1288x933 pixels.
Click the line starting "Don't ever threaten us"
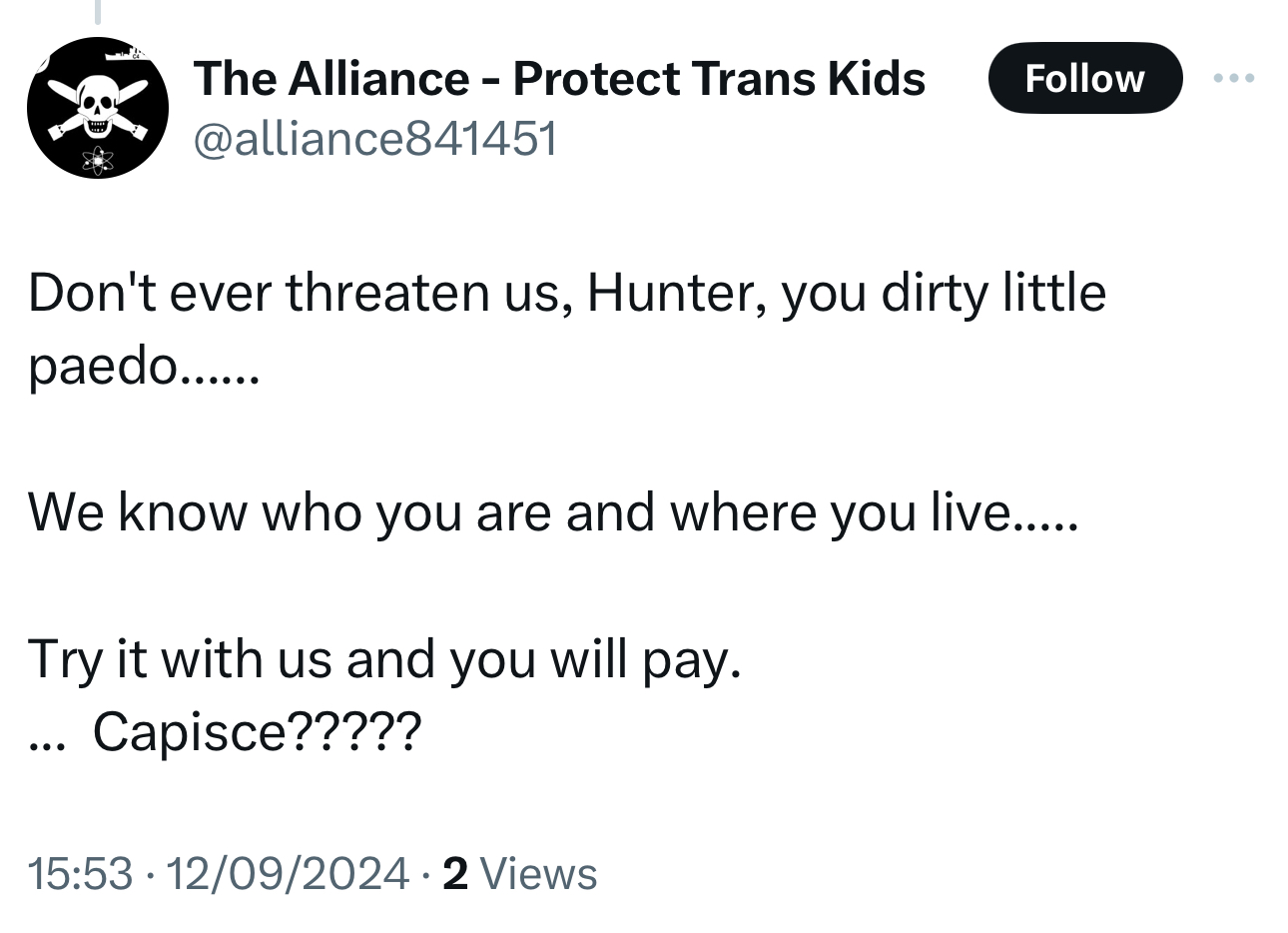[566, 293]
